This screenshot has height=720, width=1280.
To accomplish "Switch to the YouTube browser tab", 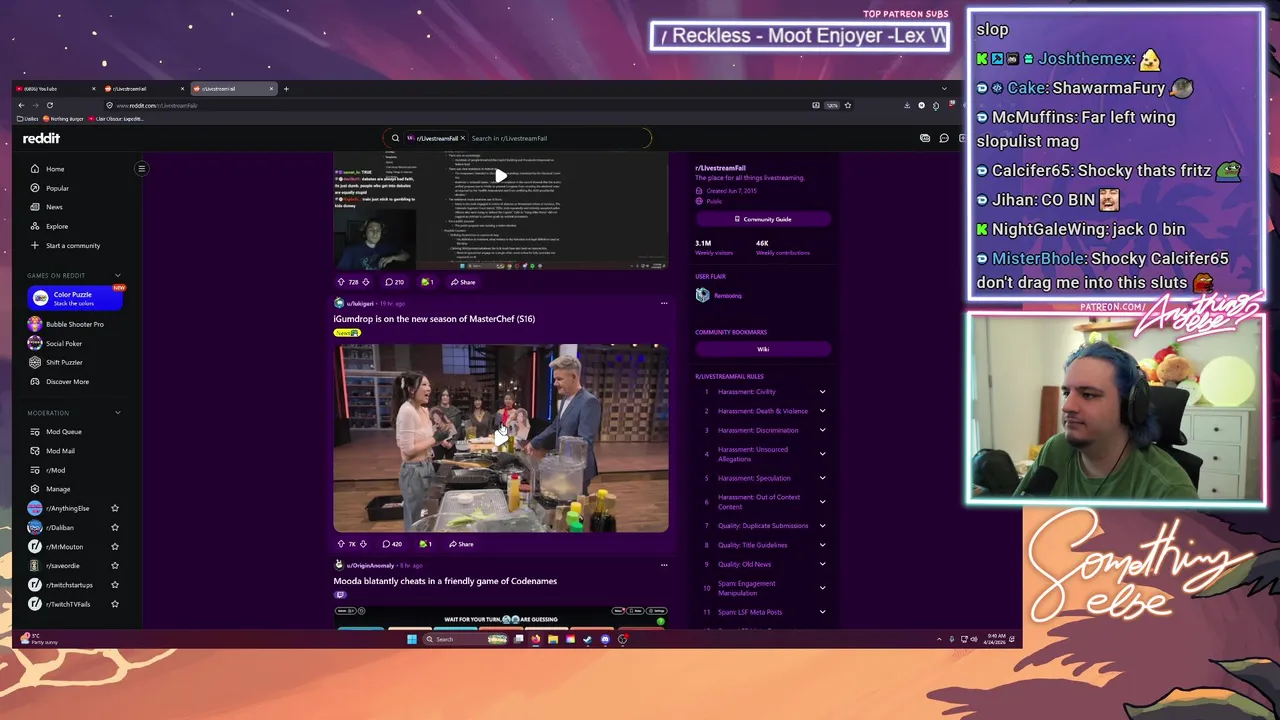I will tap(55, 89).
